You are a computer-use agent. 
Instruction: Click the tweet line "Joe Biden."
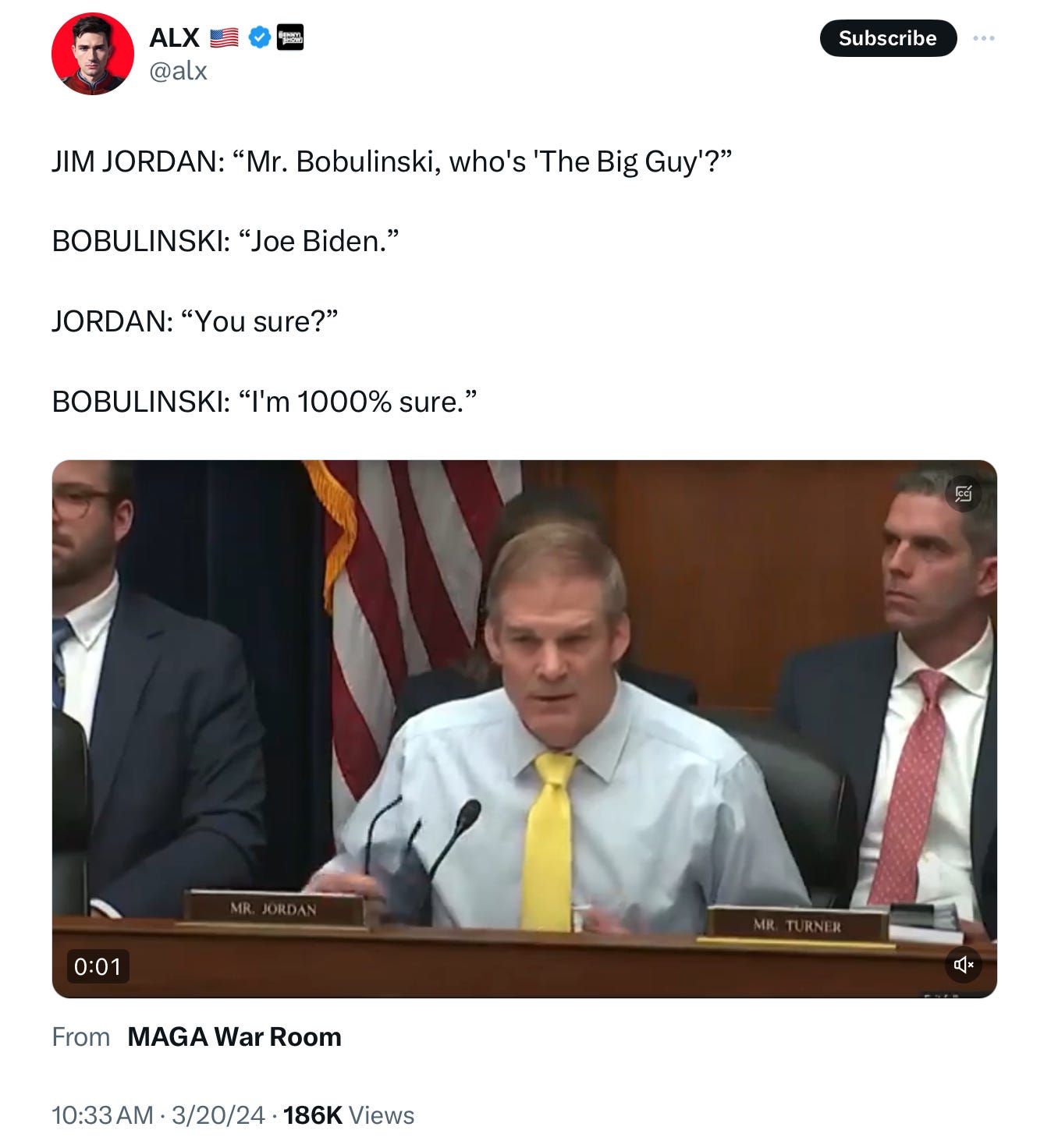click(225, 241)
